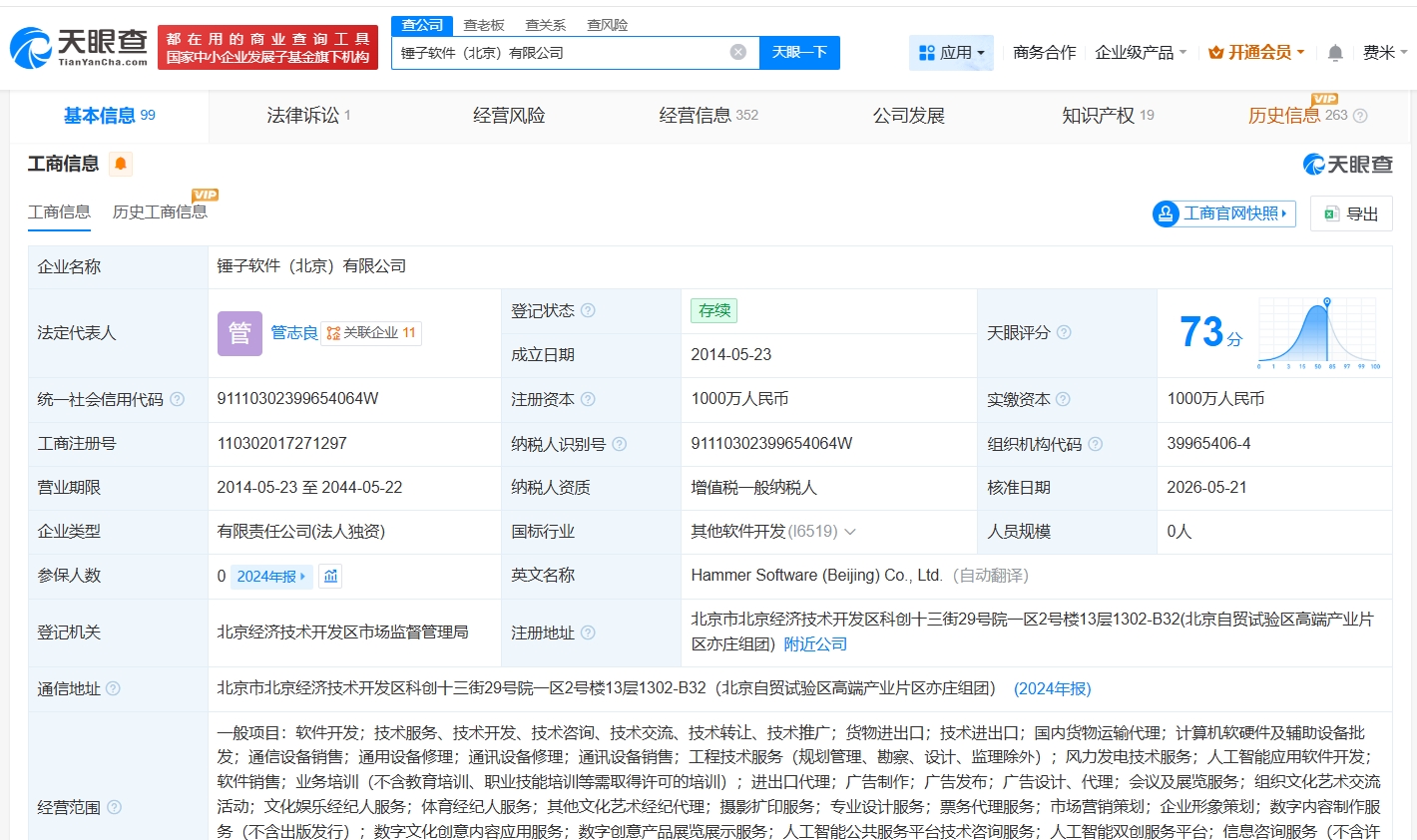Switch to the 经营信息 tab
The width and height of the screenshot is (1417, 840).
(x=708, y=116)
